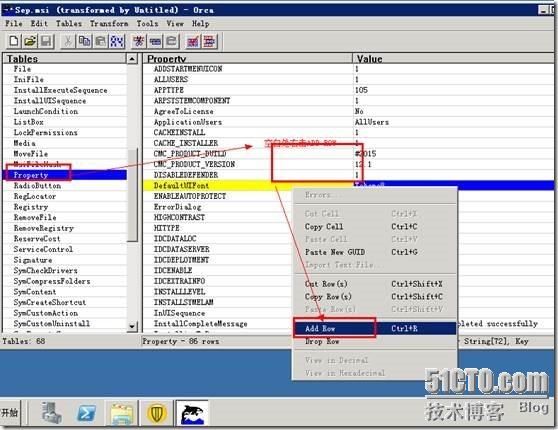Select the RemoveRegistry table
This screenshot has height=430, width=558.
[x=65, y=228]
